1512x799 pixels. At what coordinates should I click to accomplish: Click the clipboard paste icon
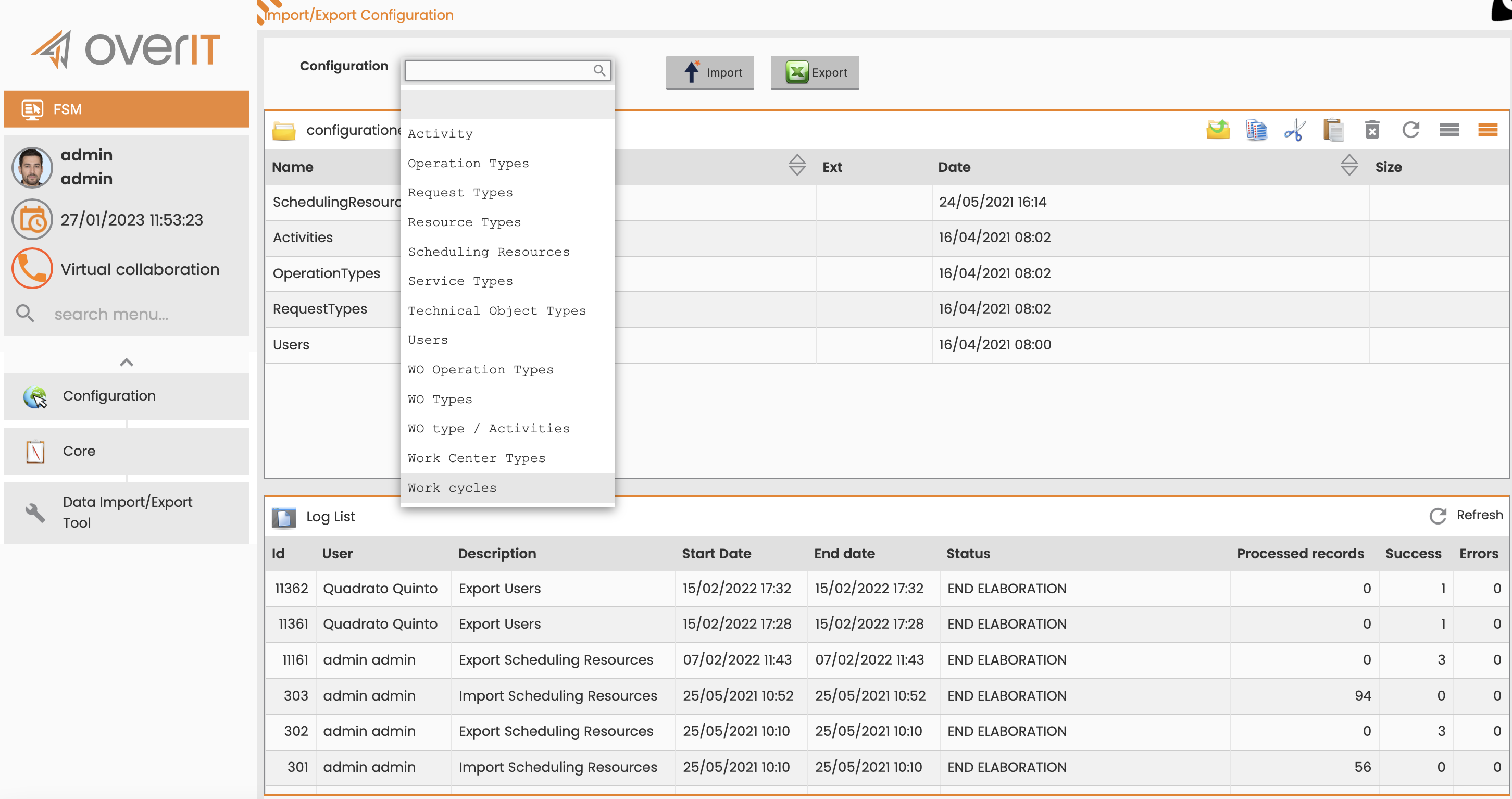pyautogui.click(x=1333, y=130)
